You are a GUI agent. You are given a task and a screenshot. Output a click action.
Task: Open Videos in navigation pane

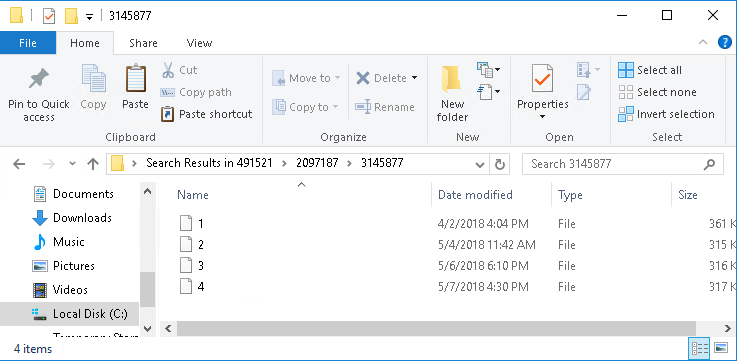point(61,290)
